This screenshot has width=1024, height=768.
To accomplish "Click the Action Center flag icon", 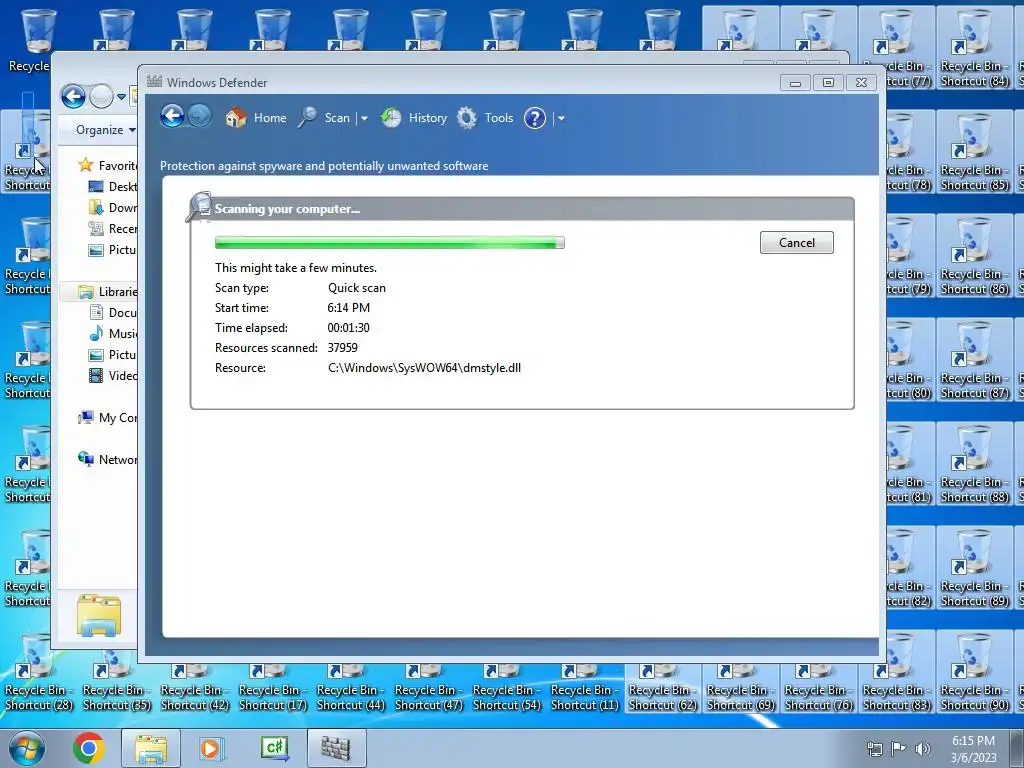I will click(899, 748).
